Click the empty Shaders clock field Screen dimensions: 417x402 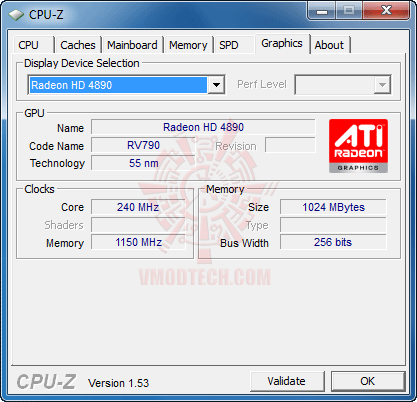click(x=138, y=225)
